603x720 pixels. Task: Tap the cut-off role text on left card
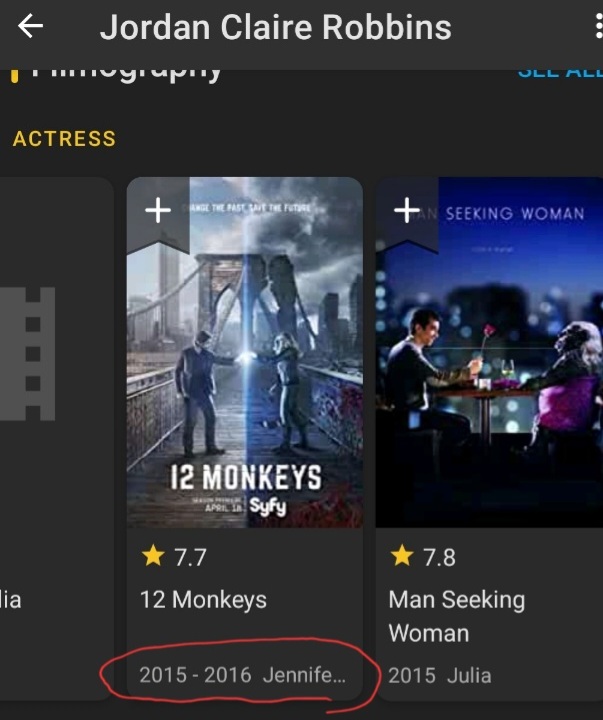(10, 600)
